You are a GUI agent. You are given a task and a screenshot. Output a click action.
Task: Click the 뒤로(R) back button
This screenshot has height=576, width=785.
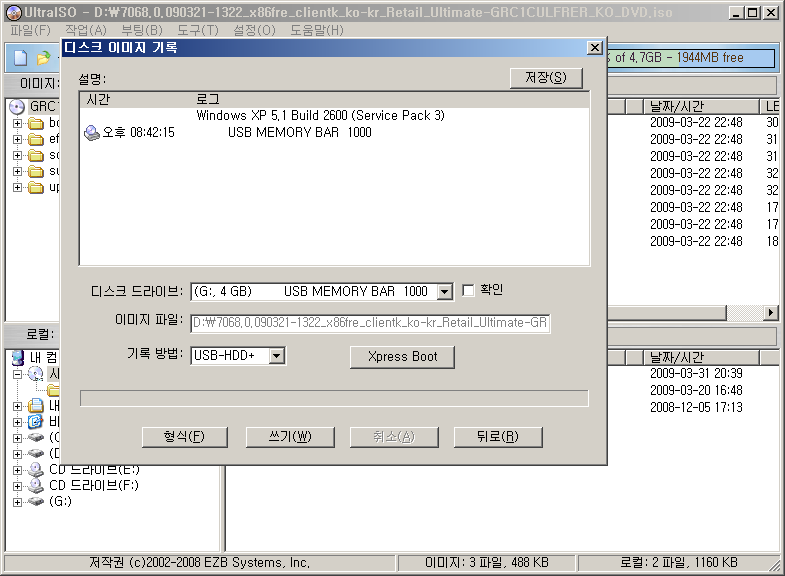[498, 437]
